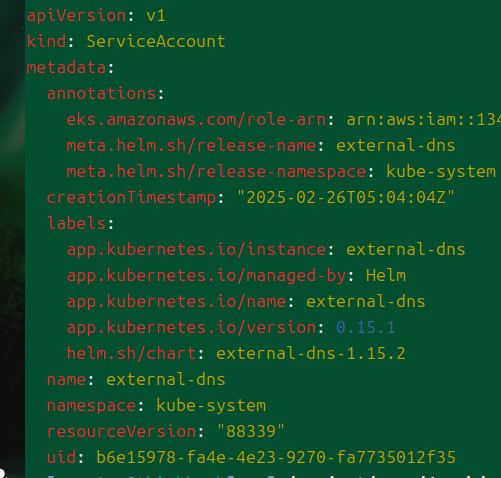This screenshot has height=478, width=501.
Task: Click the metadata key
Action: pos(66,68)
